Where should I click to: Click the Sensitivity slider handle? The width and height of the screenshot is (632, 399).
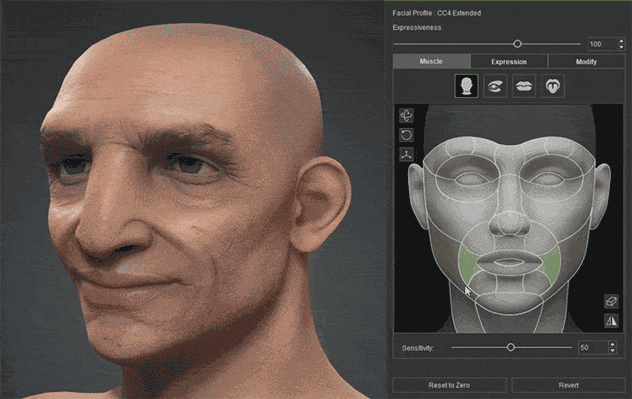(x=511, y=347)
